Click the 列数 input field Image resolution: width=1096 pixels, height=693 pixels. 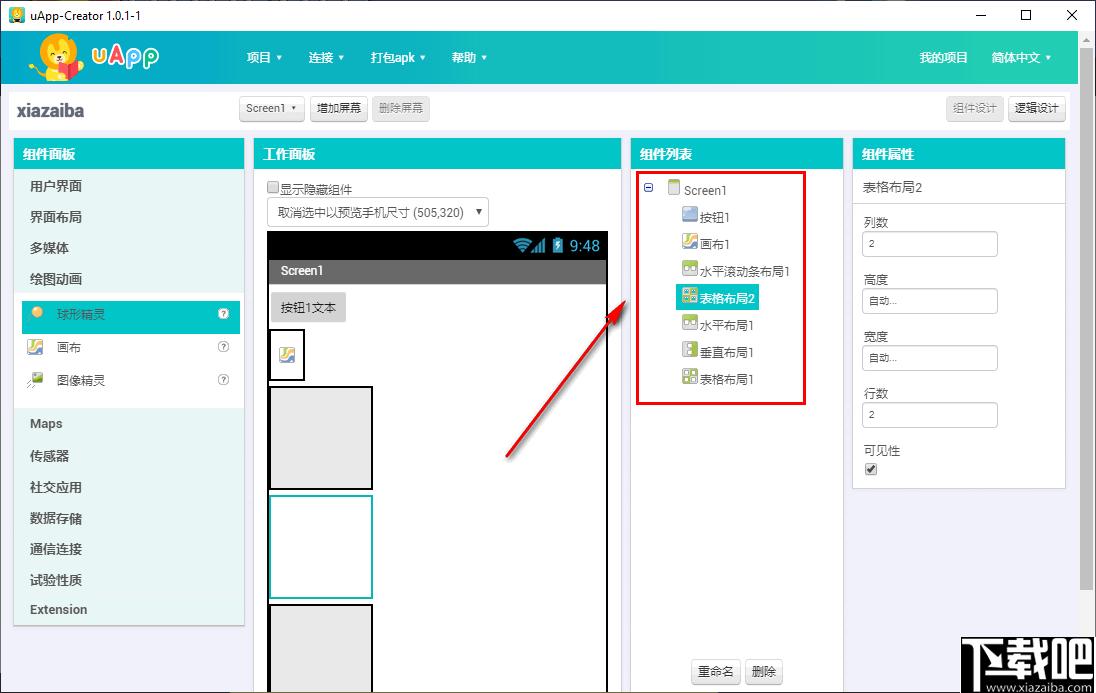(930, 244)
